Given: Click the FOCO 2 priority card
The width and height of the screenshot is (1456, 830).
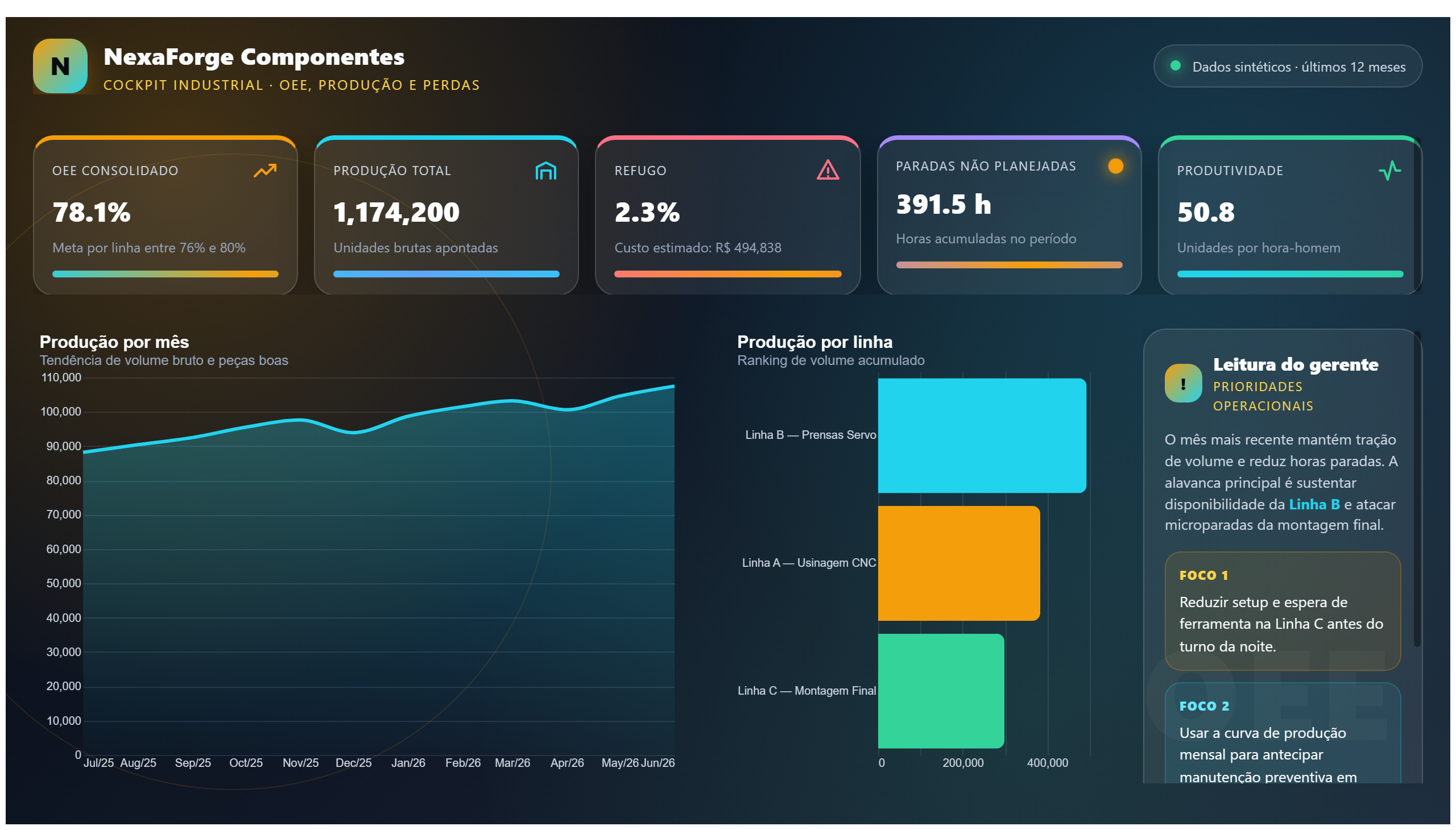Looking at the screenshot, I should (x=1282, y=734).
